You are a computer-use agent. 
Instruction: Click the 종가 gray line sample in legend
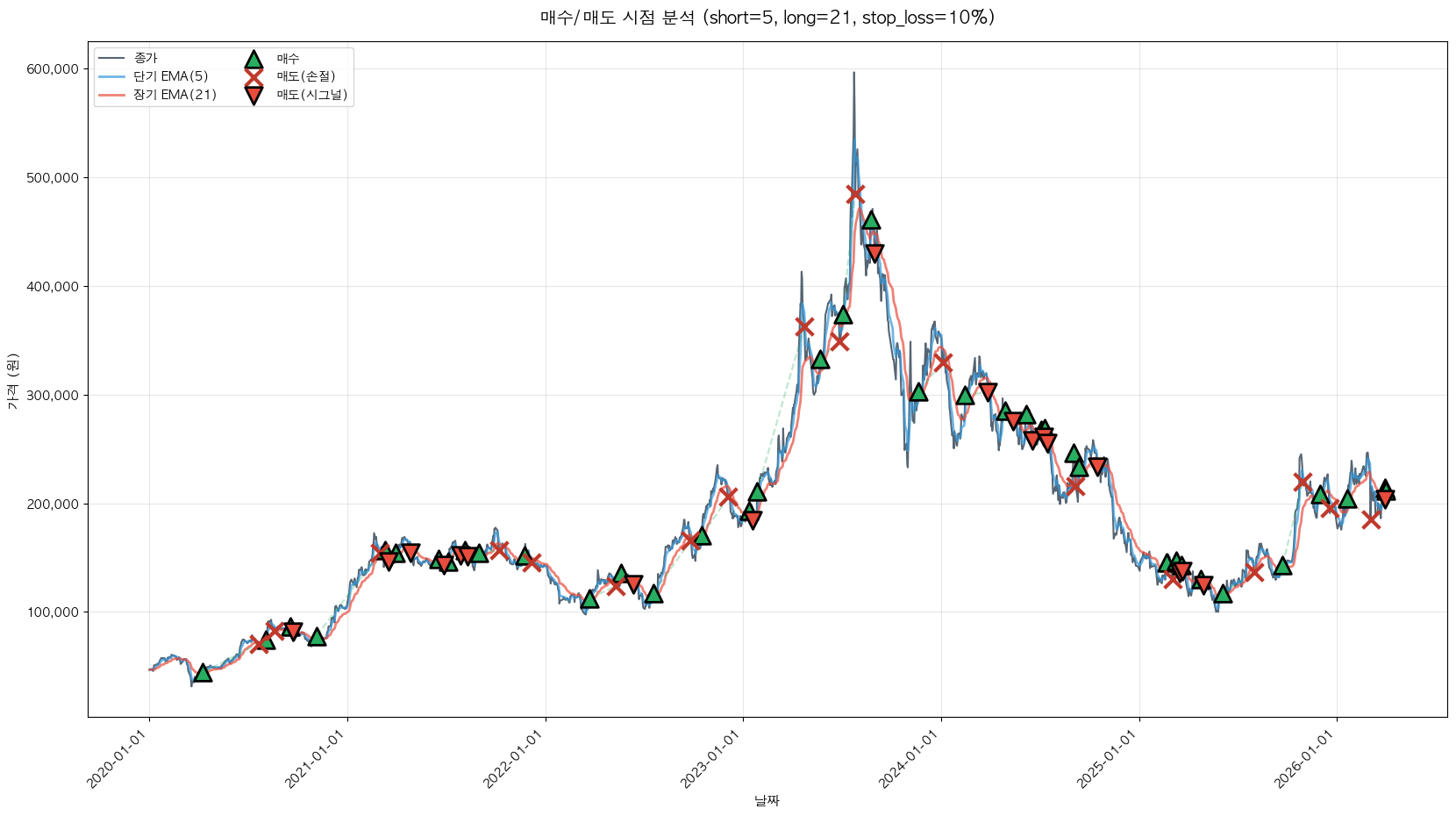[x=111, y=59]
